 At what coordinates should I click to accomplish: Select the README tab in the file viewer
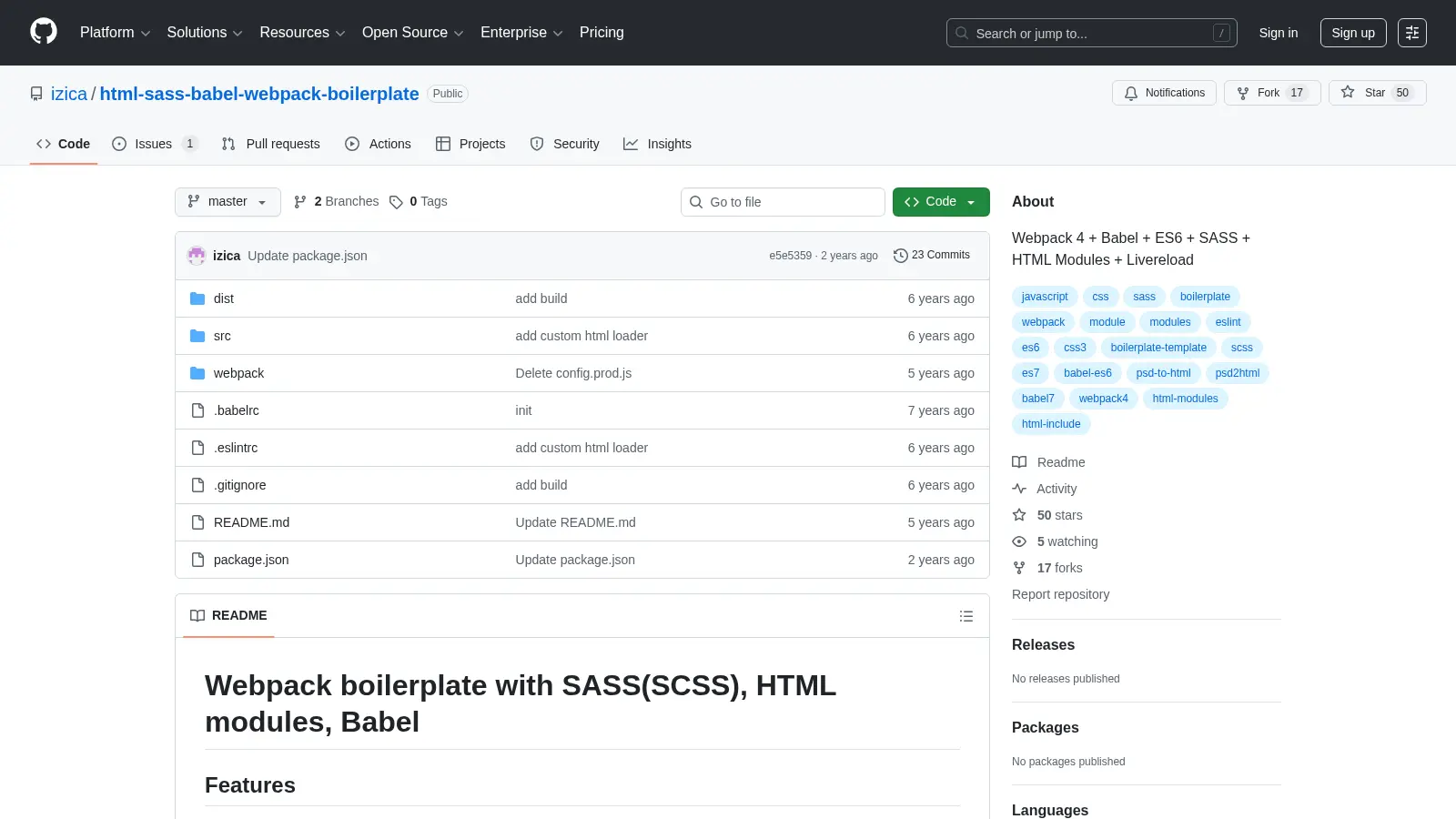(228, 616)
